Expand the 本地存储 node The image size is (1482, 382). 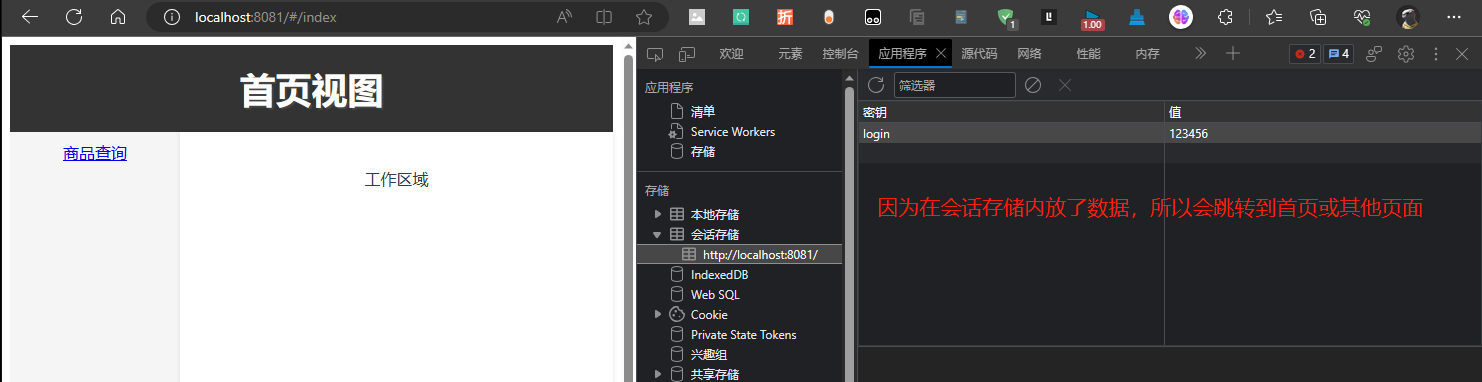[657, 214]
